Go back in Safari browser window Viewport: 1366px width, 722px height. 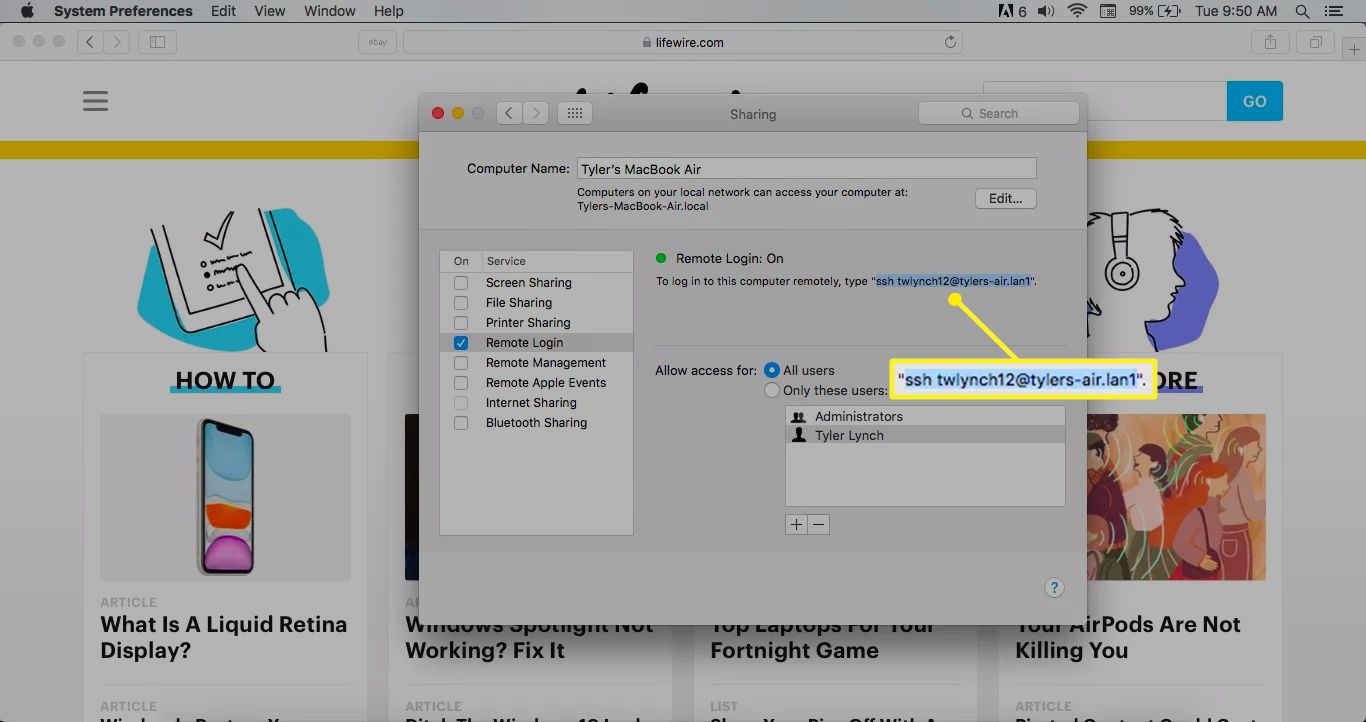click(90, 42)
